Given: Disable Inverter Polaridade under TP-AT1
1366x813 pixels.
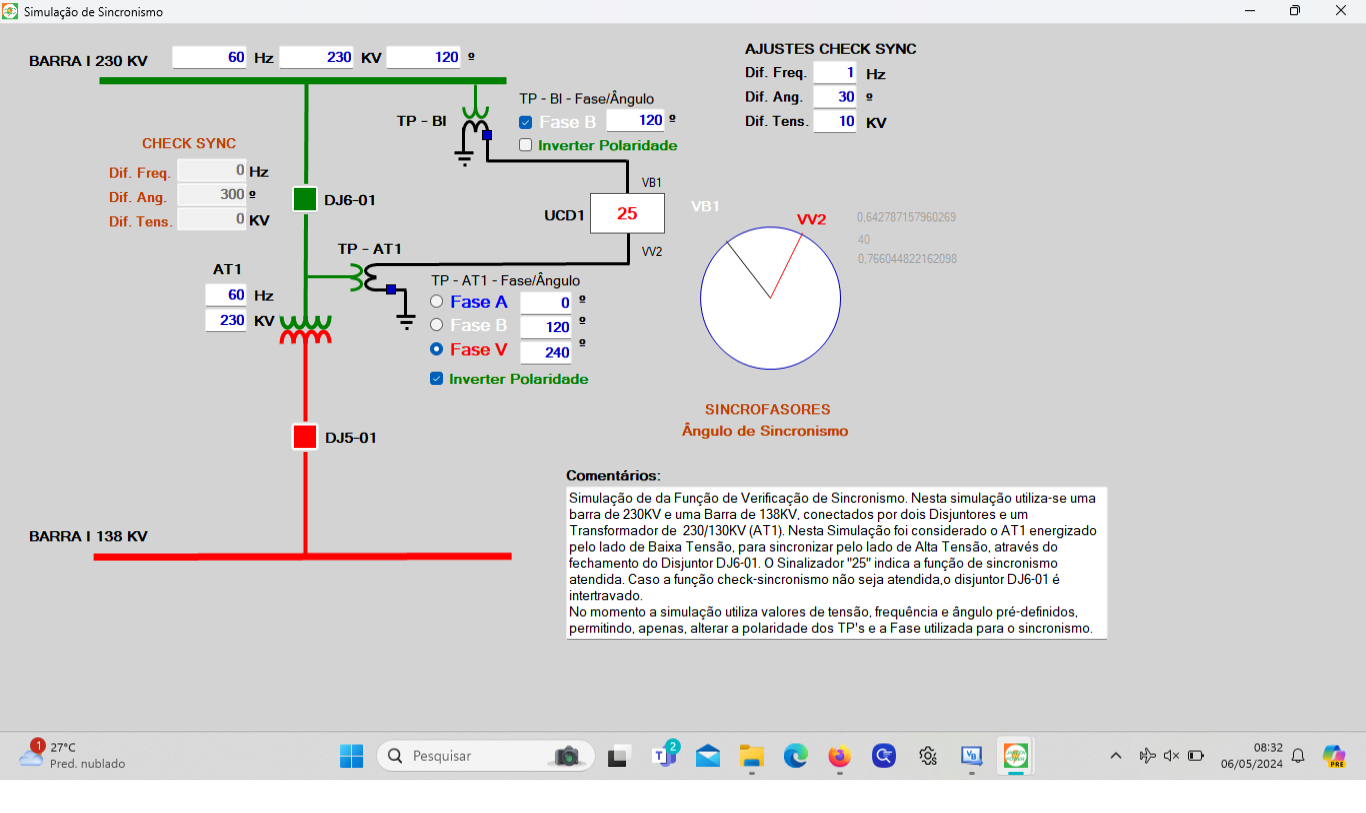Looking at the screenshot, I should tap(436, 379).
